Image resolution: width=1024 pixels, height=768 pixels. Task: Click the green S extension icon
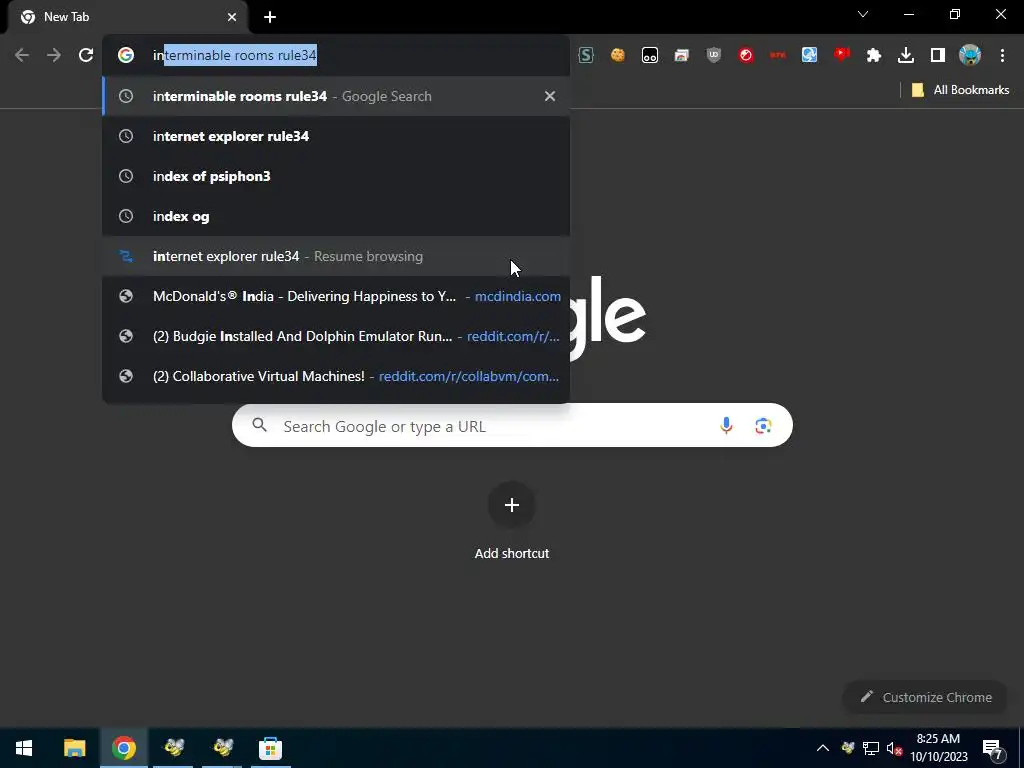point(586,56)
